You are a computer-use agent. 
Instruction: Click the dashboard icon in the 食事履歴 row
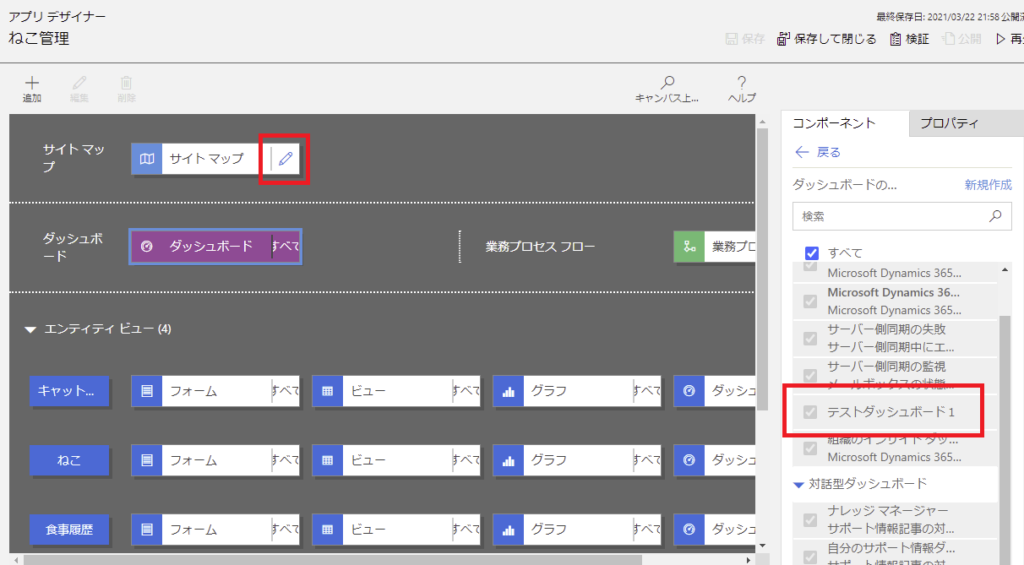689,530
